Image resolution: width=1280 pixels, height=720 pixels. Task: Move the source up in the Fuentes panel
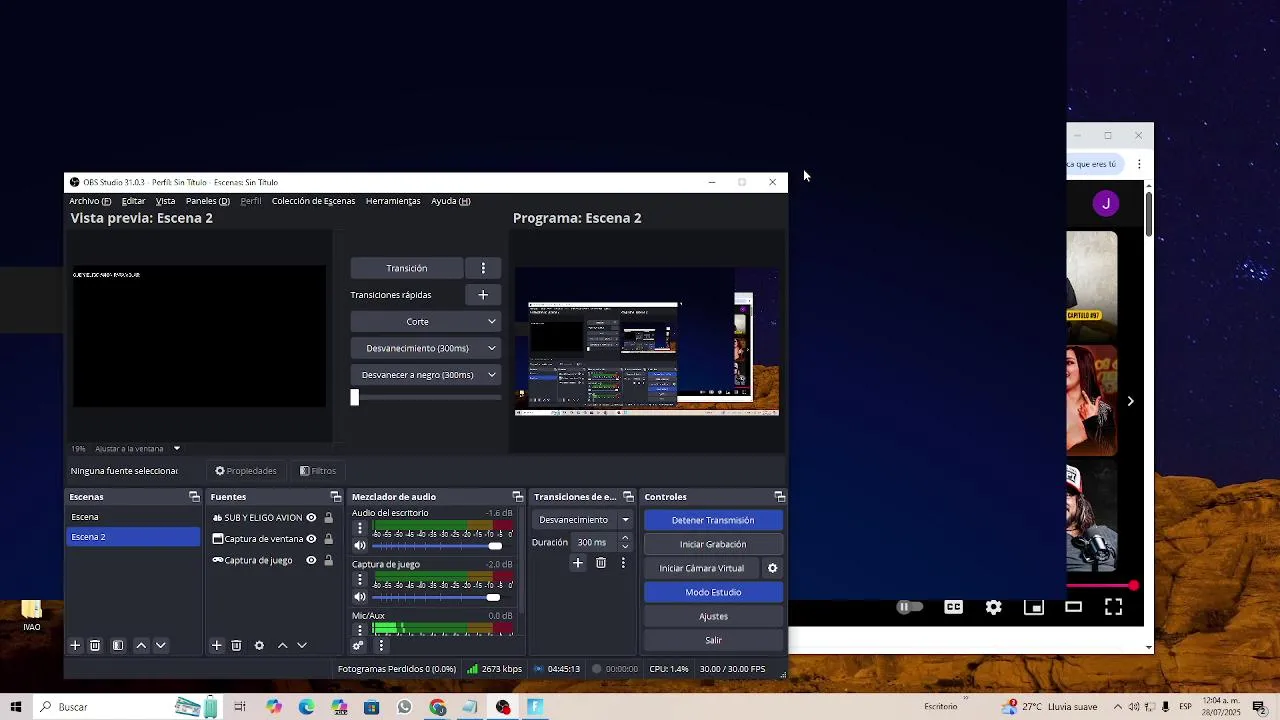pos(282,646)
